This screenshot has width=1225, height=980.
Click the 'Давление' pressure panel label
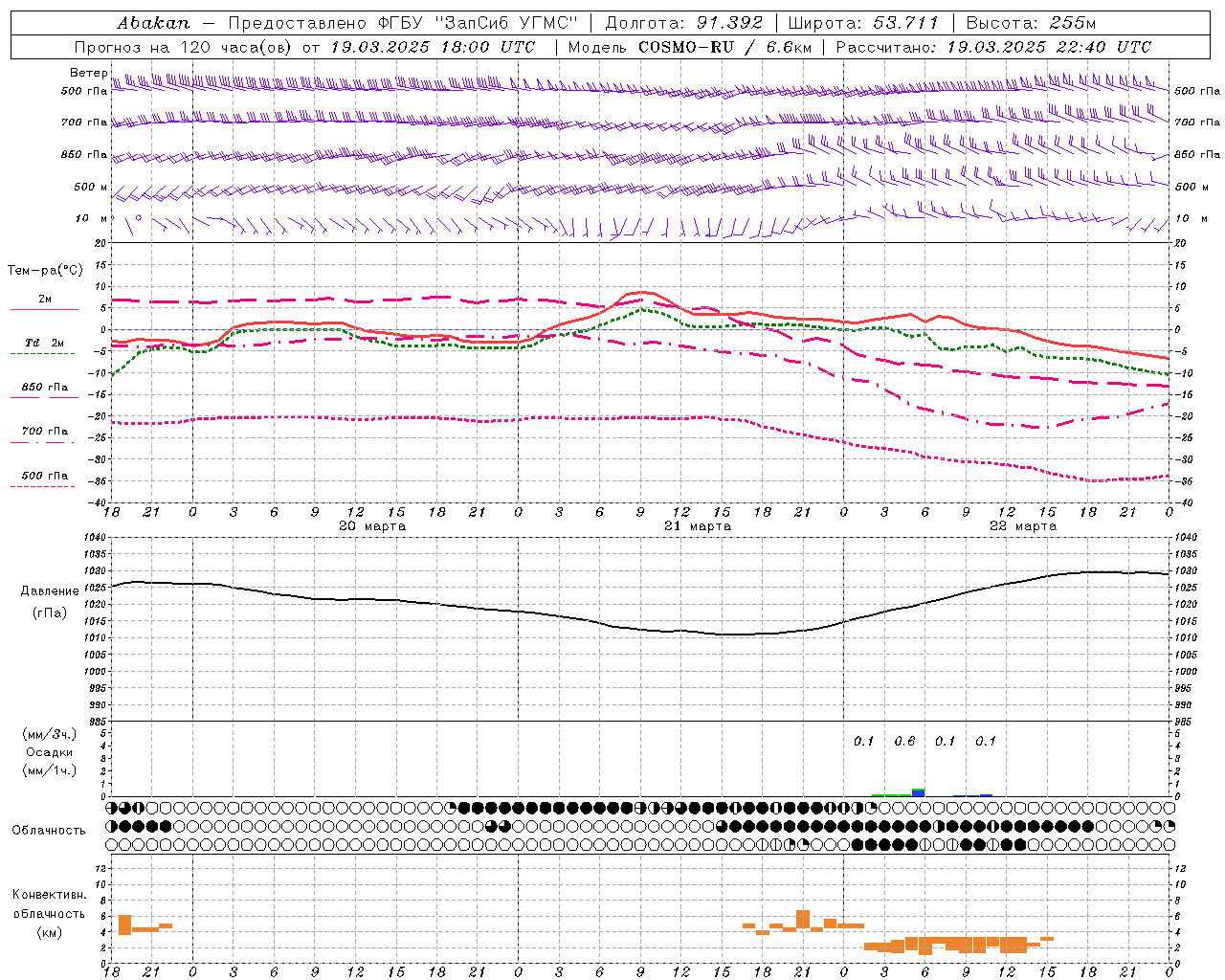(x=50, y=591)
